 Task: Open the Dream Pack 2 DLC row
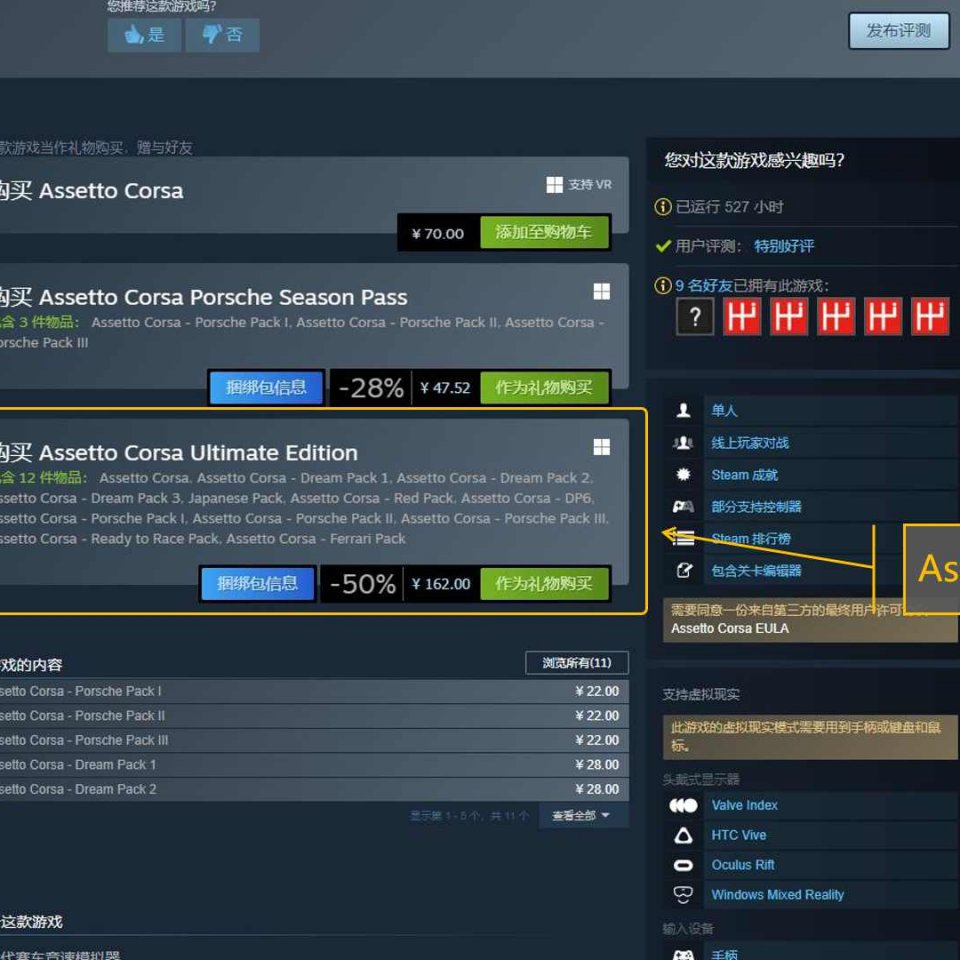(314, 789)
